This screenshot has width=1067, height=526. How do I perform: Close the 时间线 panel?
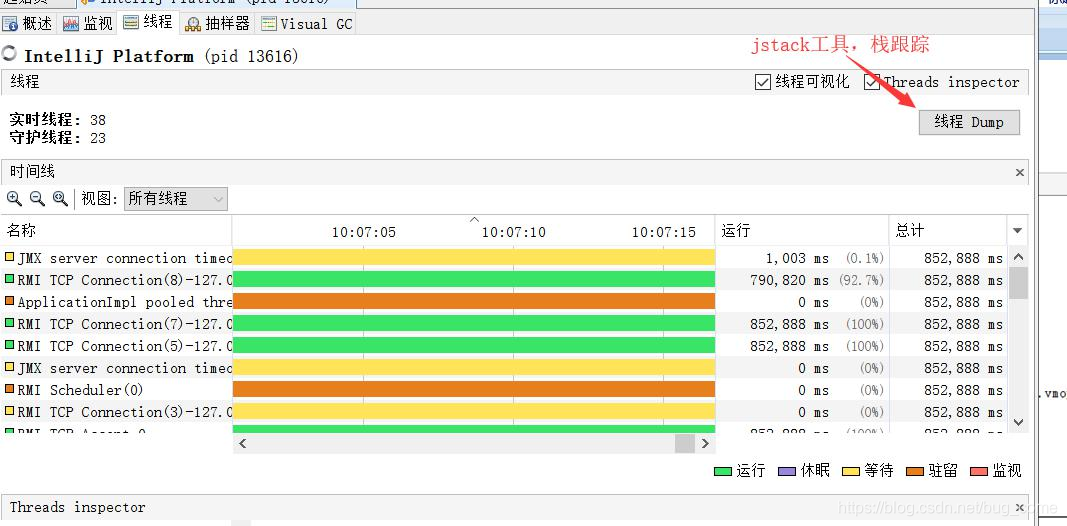[1019, 173]
